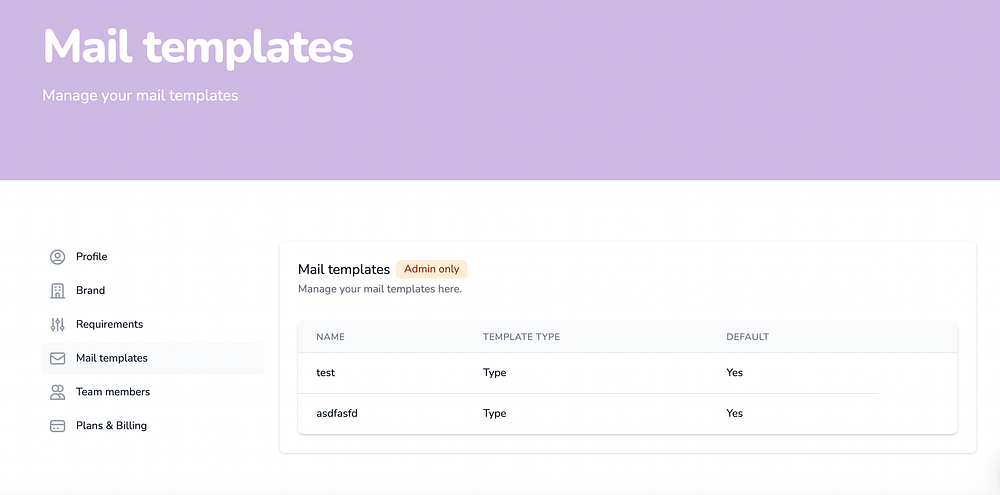Open the "asdfasfd" mail template
1000x495 pixels.
click(337, 413)
